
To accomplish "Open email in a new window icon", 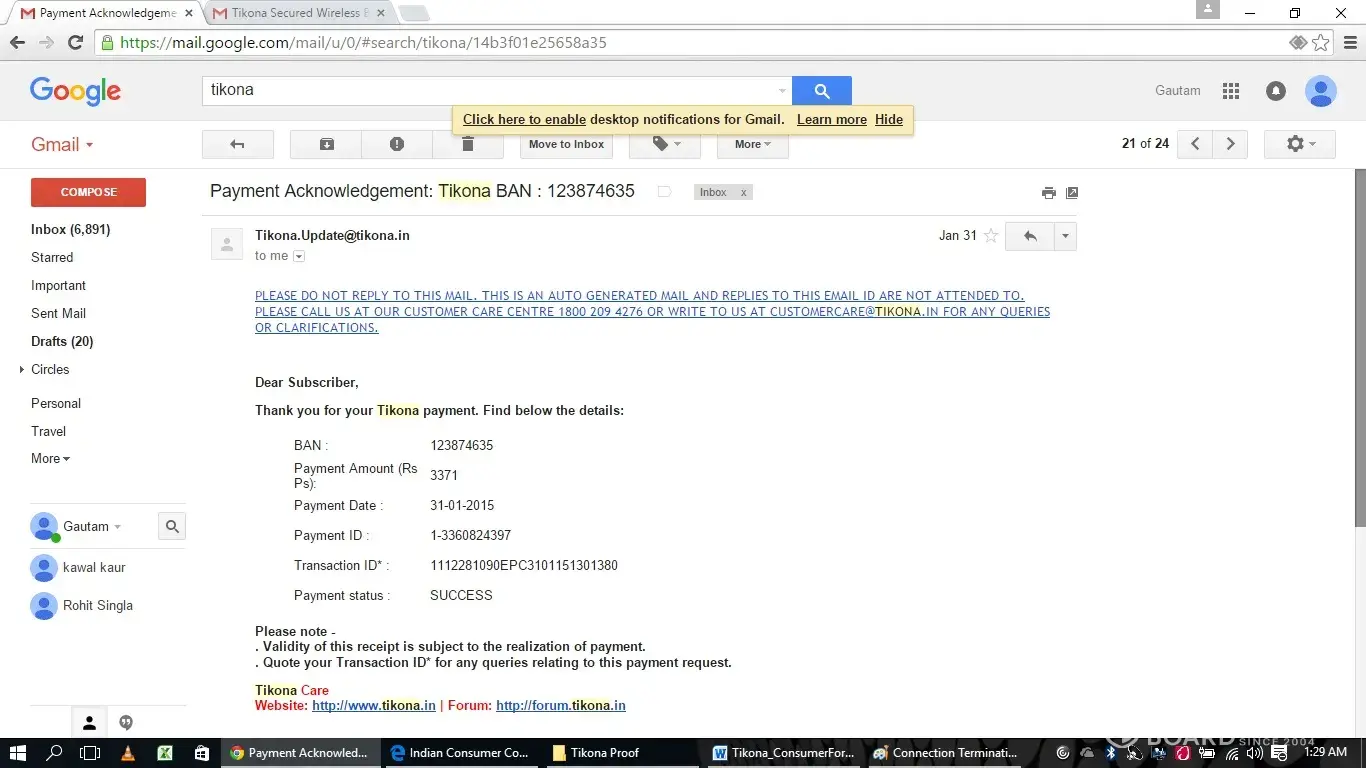I will [x=1072, y=193].
